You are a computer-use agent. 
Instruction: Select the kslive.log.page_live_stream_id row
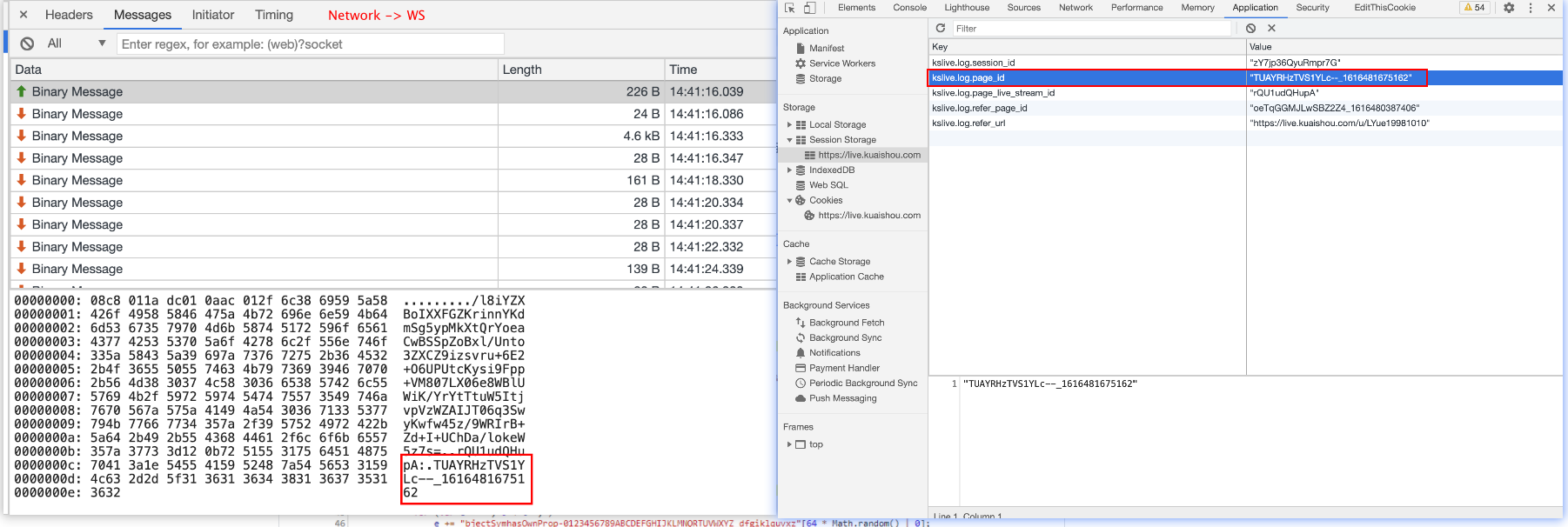coord(1245,93)
